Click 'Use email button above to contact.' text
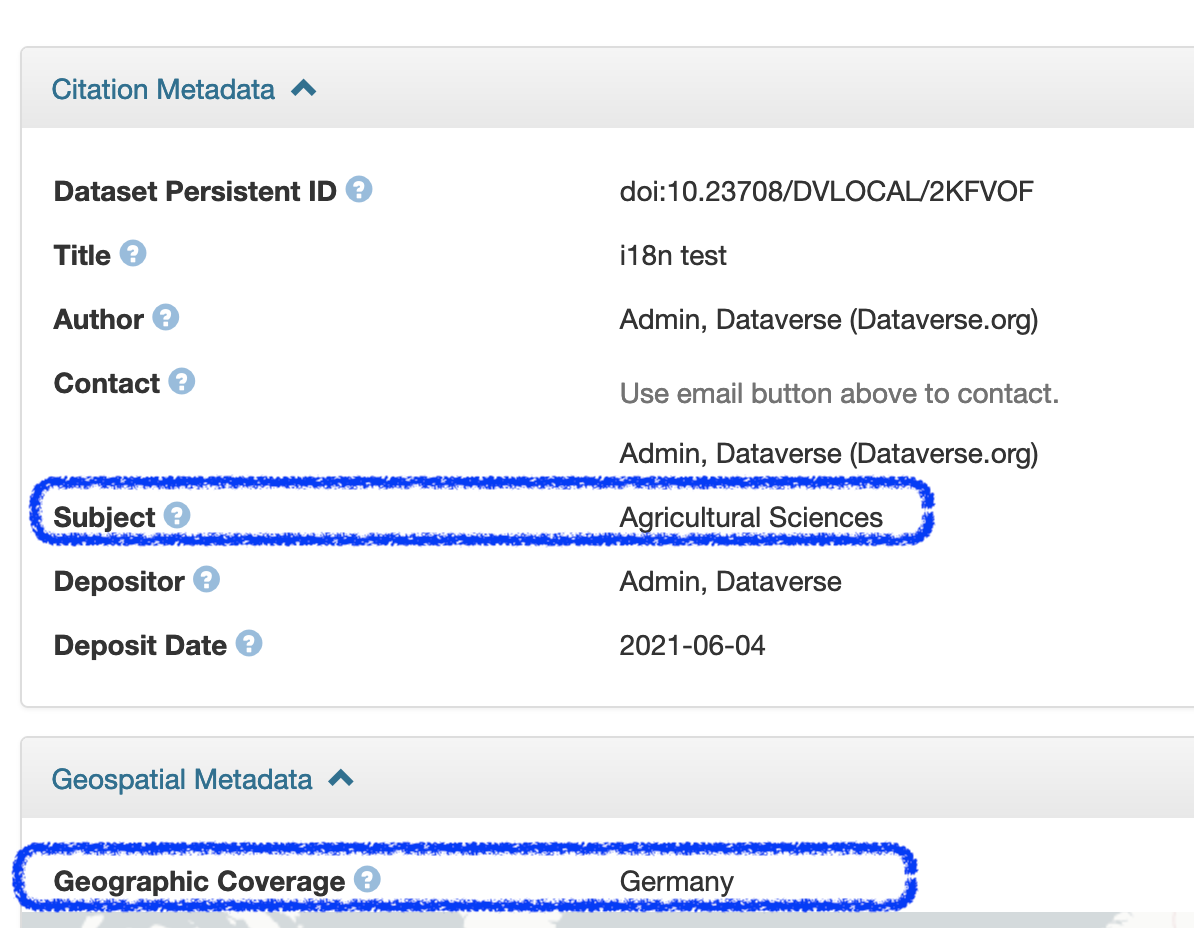 coord(839,394)
